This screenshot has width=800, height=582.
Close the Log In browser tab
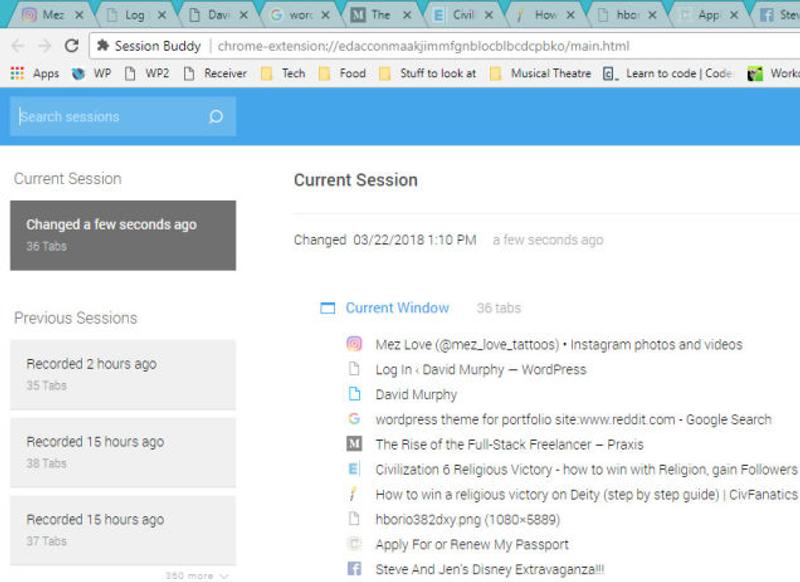tap(162, 15)
